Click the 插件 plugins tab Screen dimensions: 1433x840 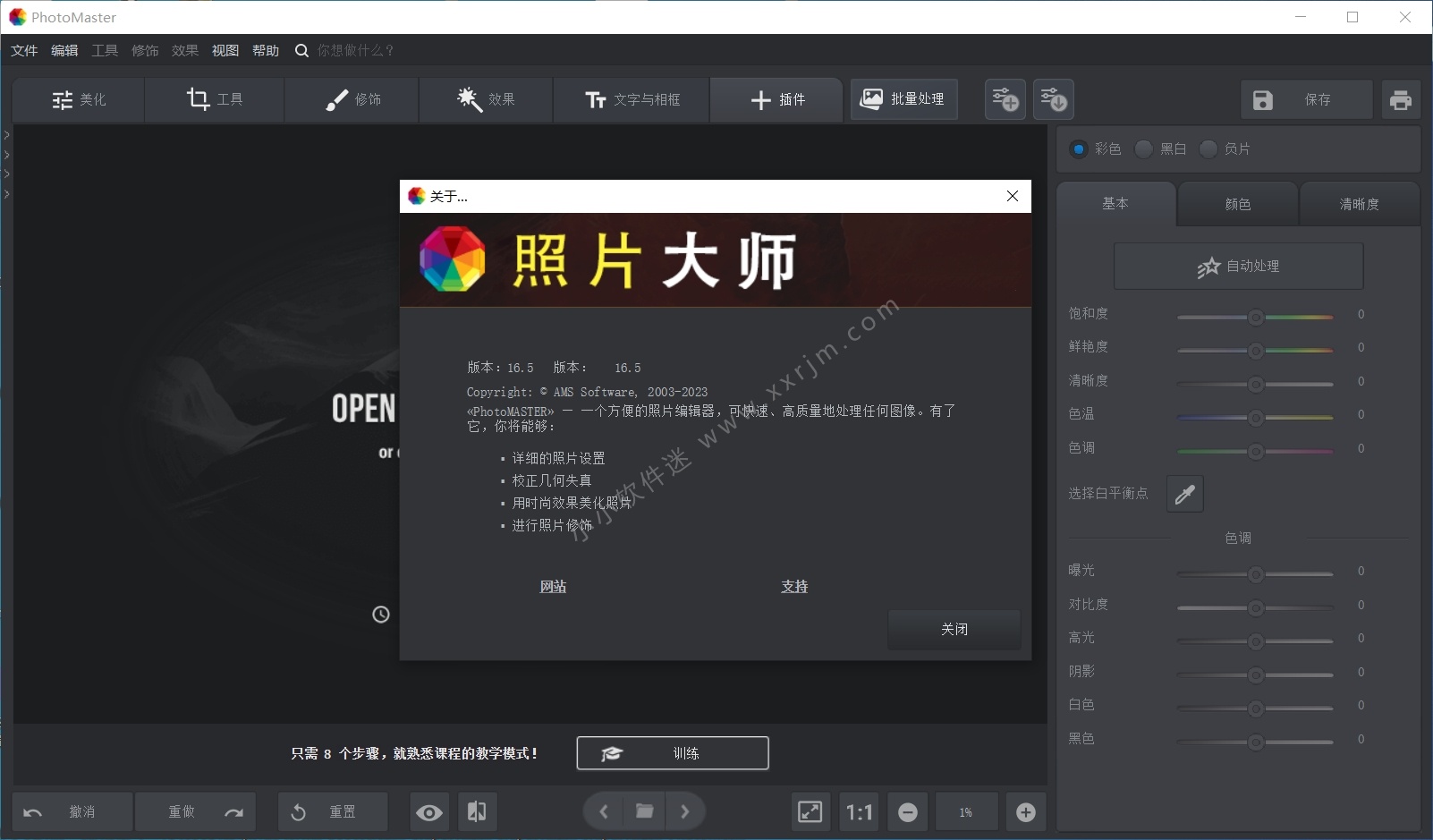click(x=776, y=99)
